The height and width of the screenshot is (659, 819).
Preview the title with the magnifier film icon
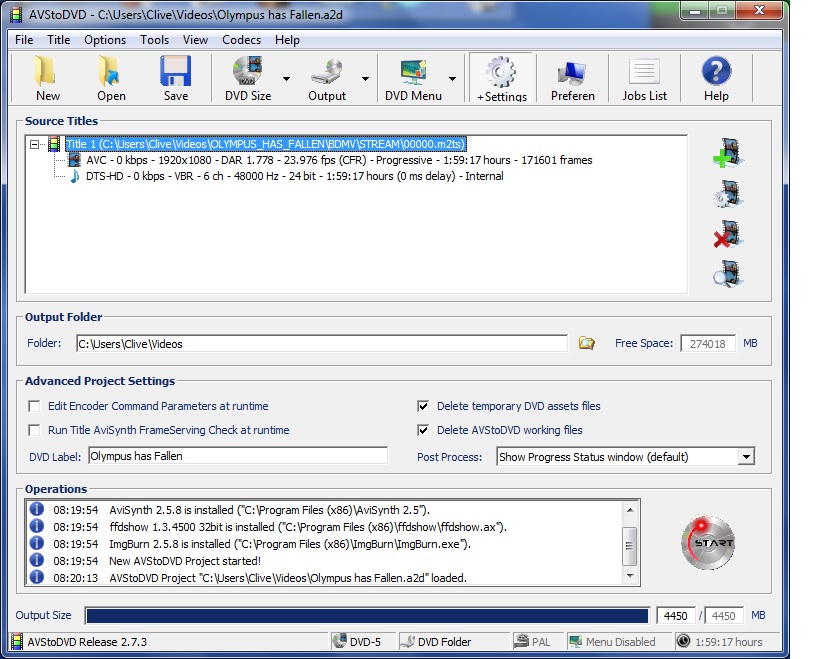coord(728,274)
